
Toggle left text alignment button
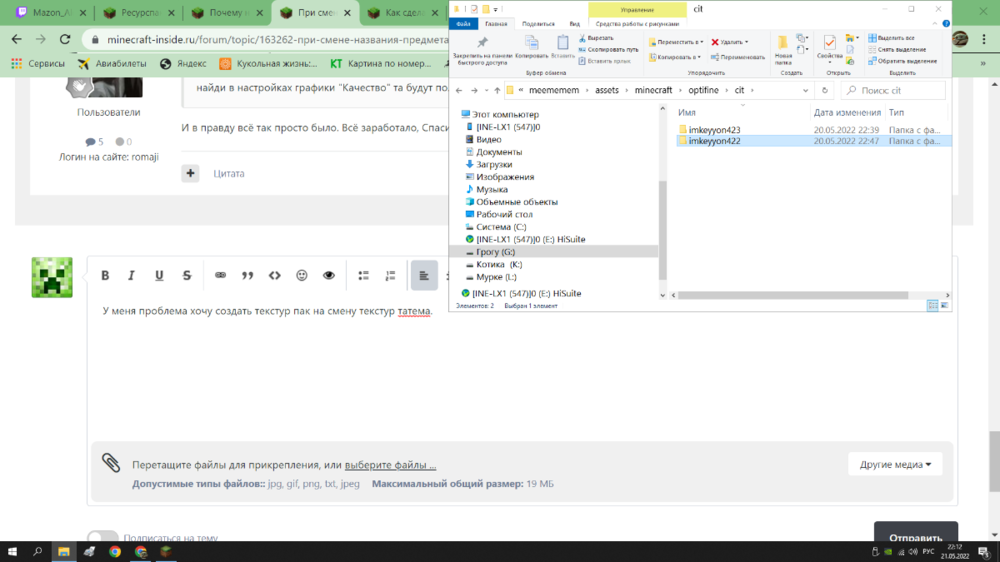click(424, 276)
